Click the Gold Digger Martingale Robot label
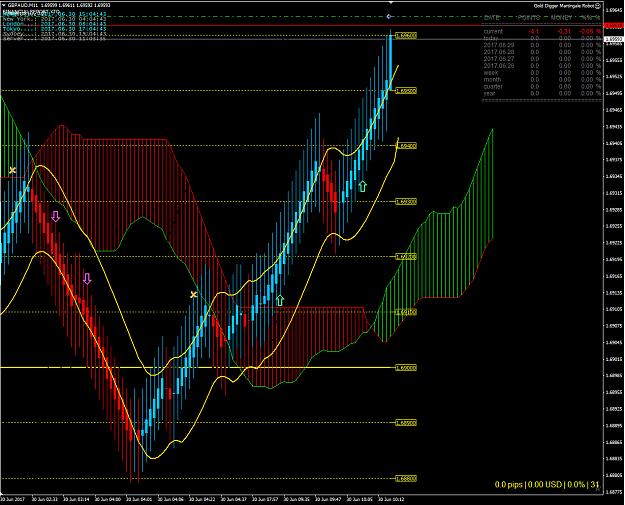Viewport: 625px width, 505px height. pos(564,6)
